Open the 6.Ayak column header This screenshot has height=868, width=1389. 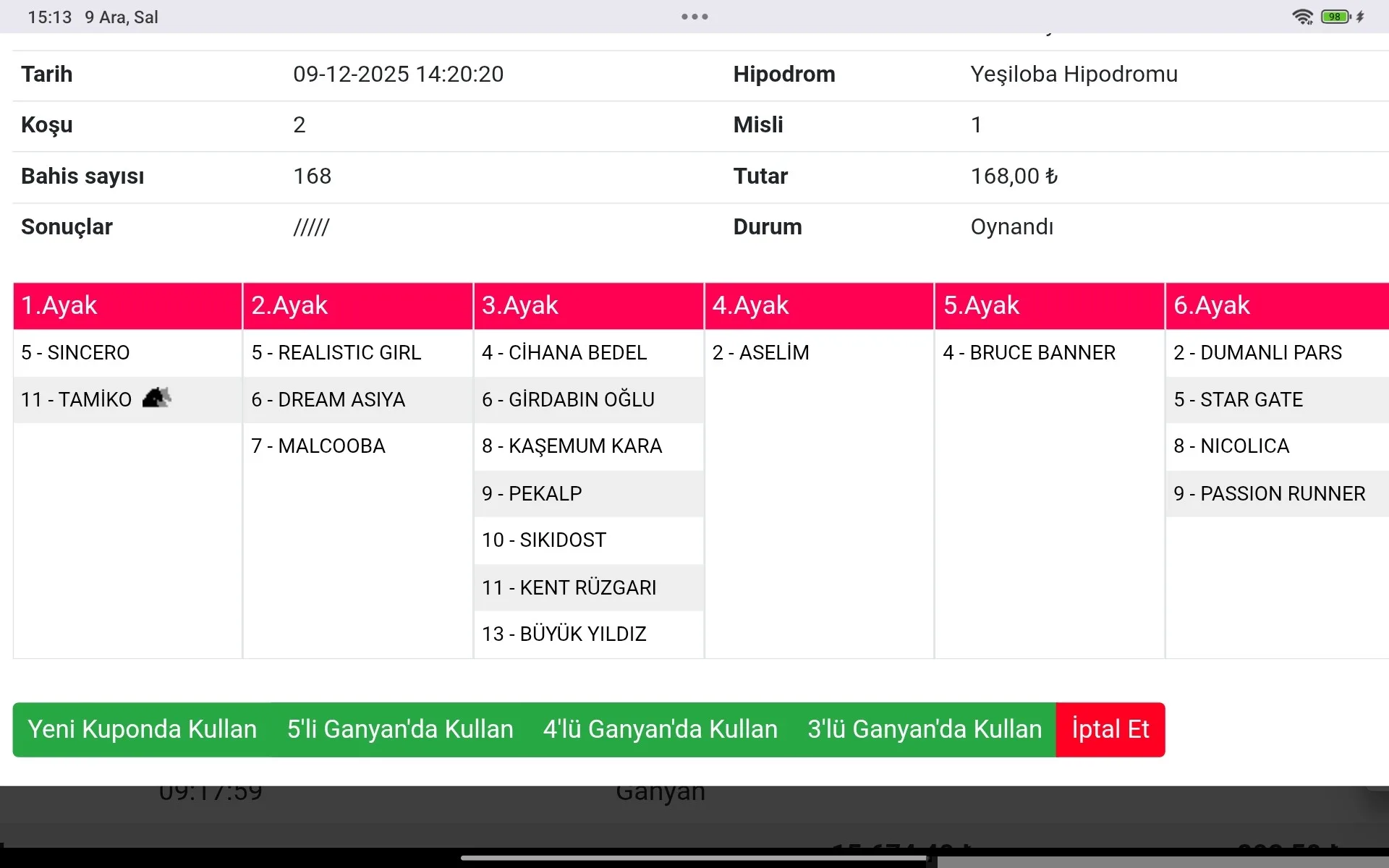[x=1277, y=305]
